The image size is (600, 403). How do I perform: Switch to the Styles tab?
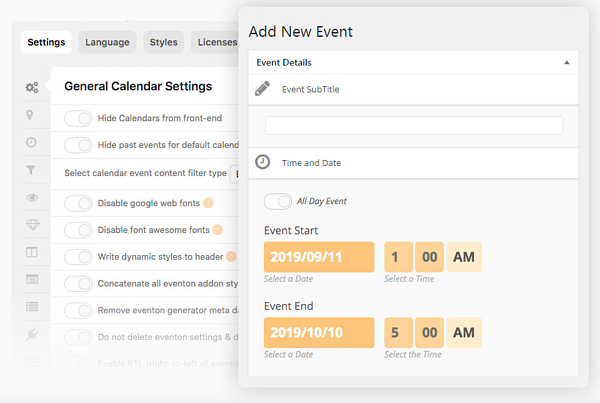(x=163, y=42)
